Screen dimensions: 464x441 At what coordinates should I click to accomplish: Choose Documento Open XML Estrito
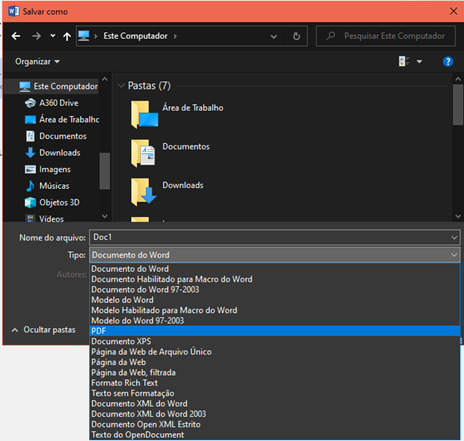(275, 424)
